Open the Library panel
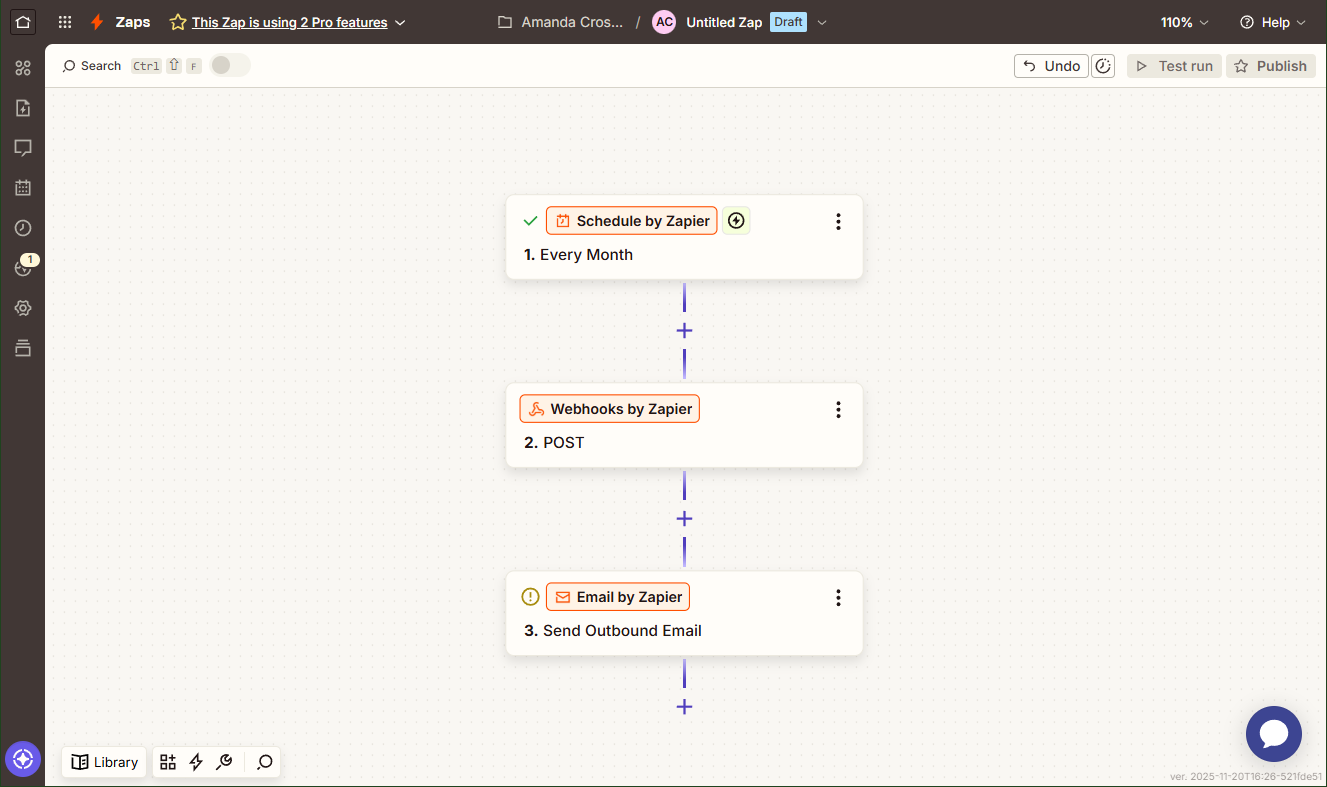 (x=105, y=762)
